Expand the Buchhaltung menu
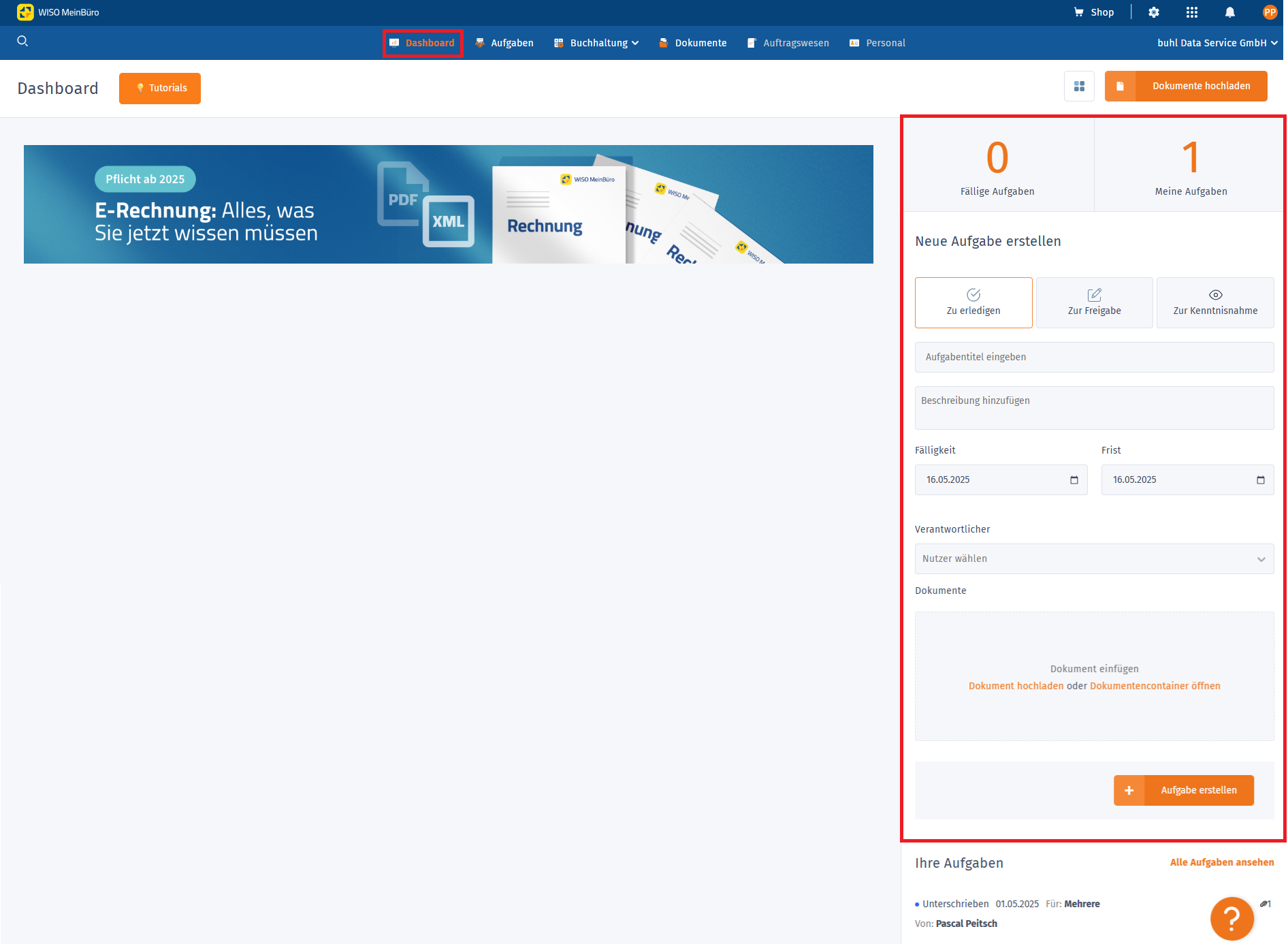 (x=596, y=43)
